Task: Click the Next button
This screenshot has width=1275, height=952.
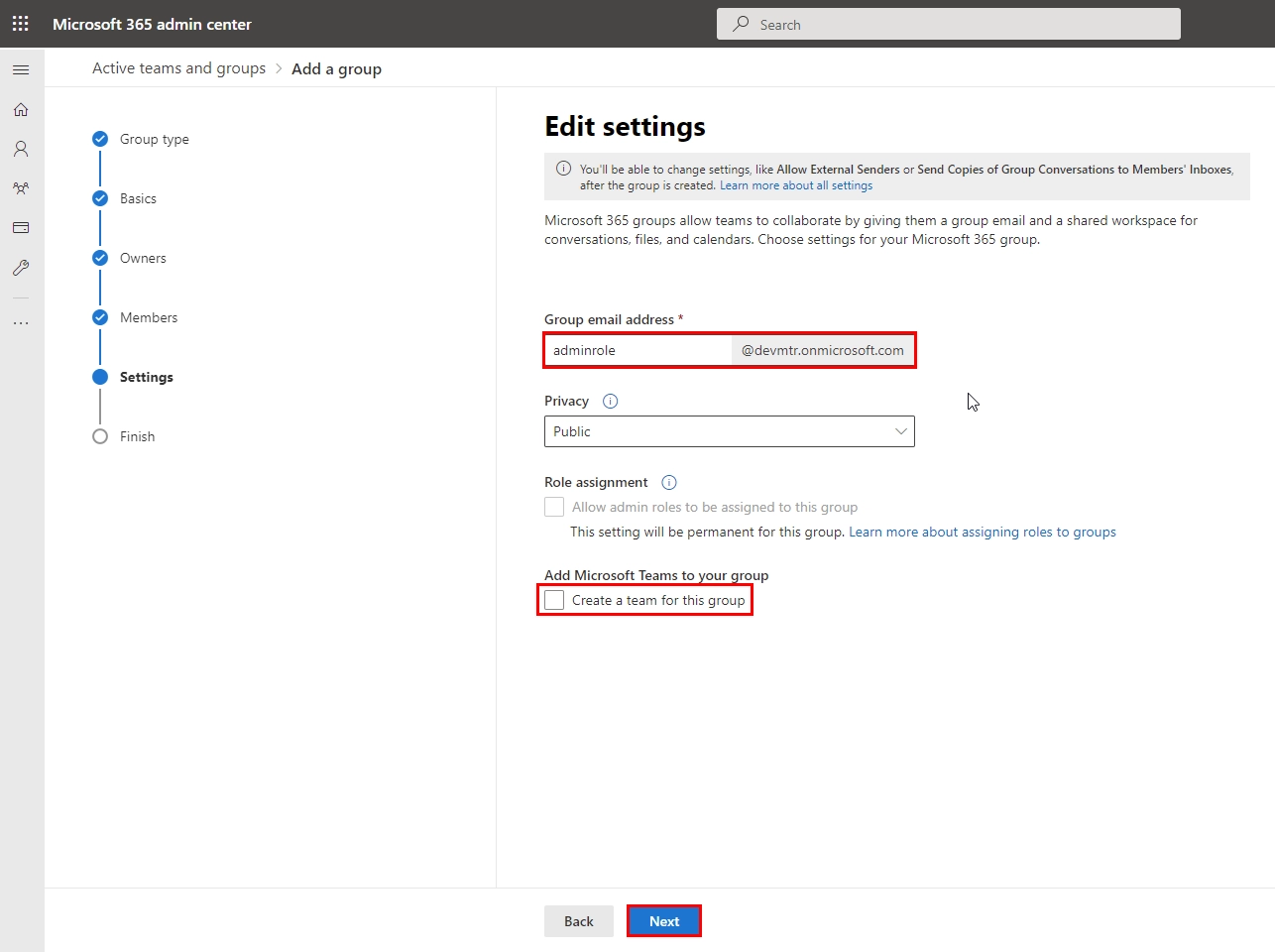Action: (x=664, y=921)
